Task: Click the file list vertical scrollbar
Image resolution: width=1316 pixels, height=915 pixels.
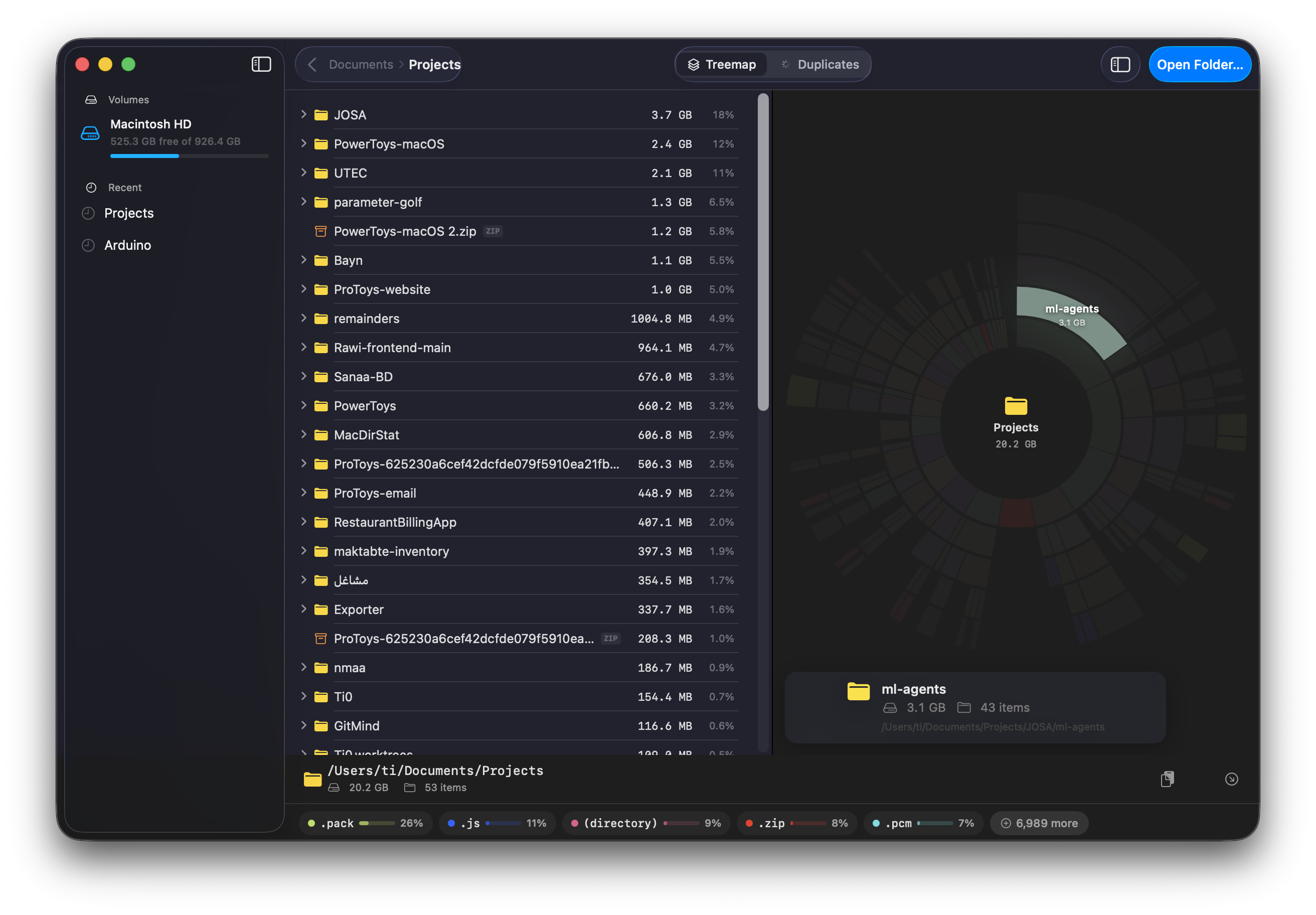Action: 762,252
